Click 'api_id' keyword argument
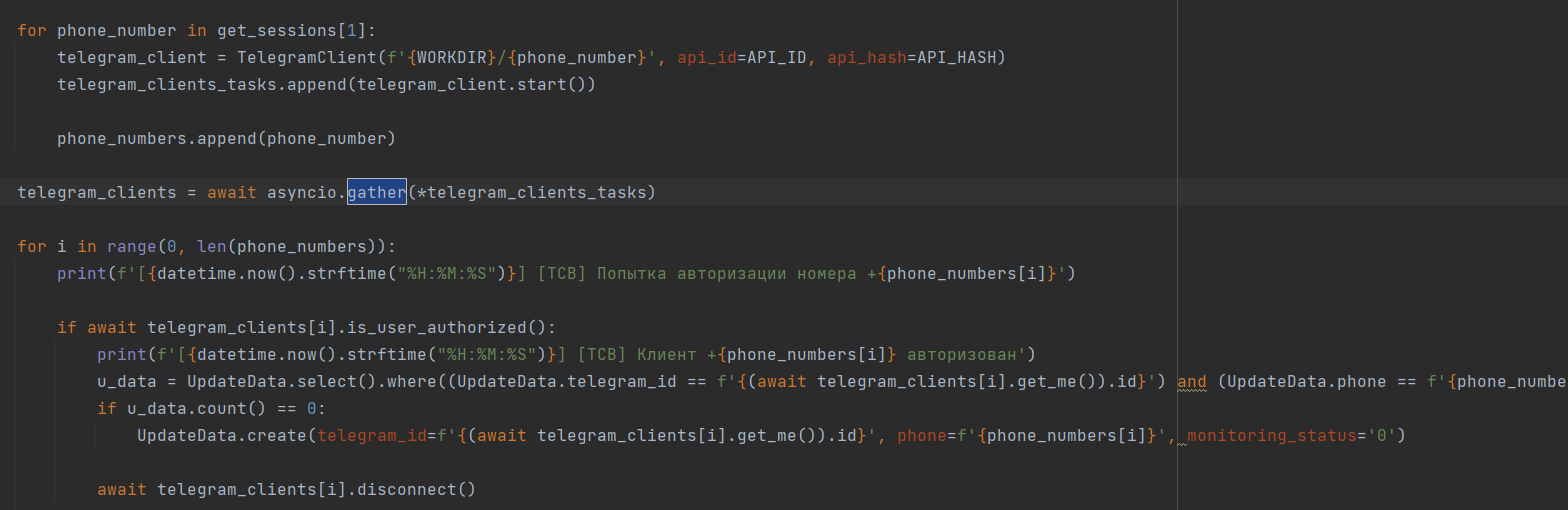Viewport: 1568px width, 510px height. click(707, 58)
